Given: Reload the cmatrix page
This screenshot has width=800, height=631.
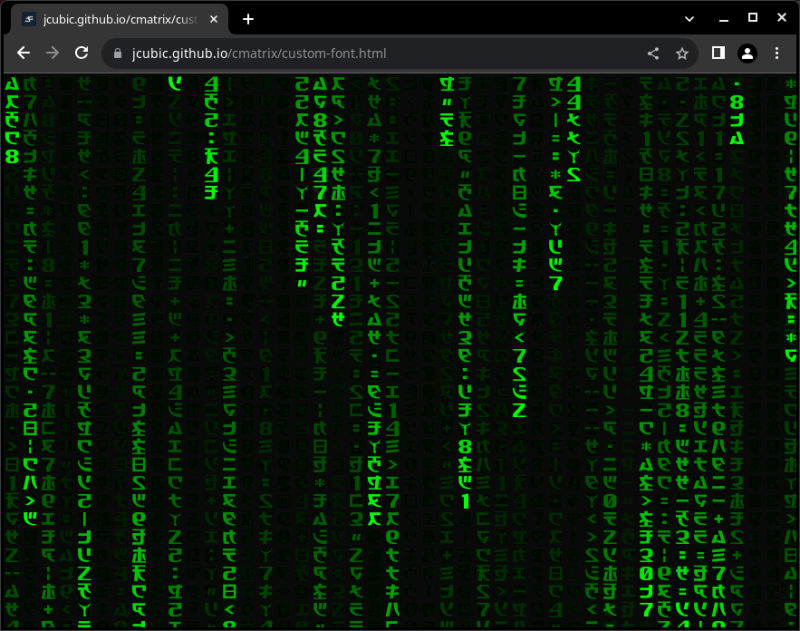Looking at the screenshot, I should point(82,53).
